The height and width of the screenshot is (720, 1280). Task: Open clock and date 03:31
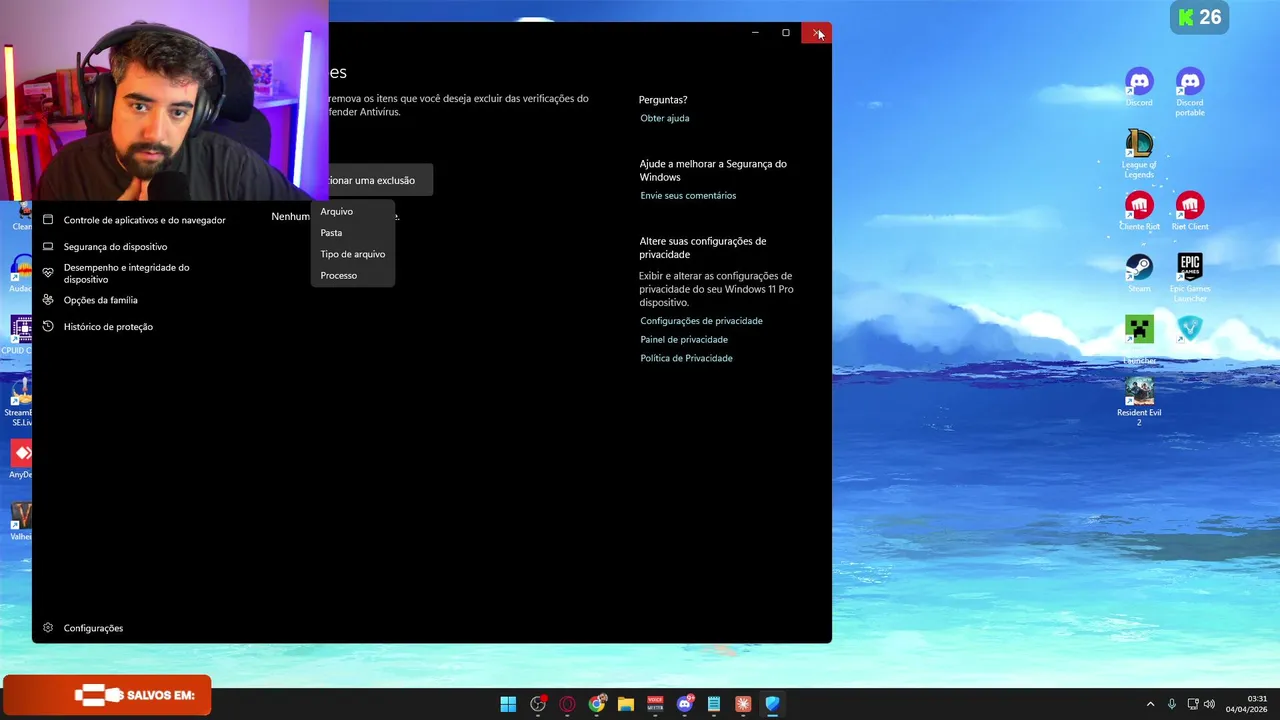pyautogui.click(x=1246, y=704)
